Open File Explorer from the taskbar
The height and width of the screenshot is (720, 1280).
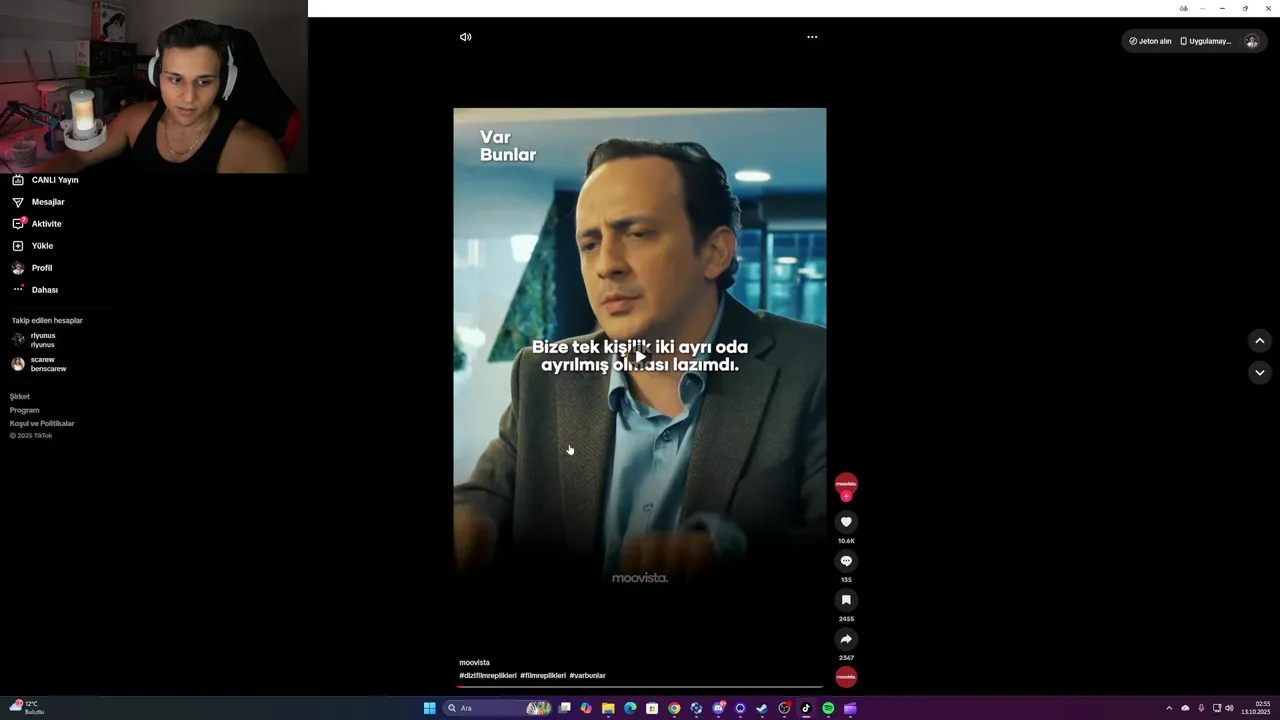(x=608, y=708)
